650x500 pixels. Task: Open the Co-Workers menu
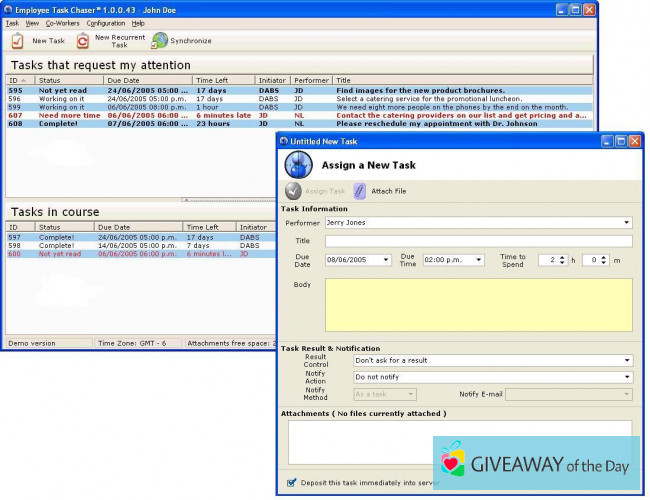click(x=63, y=23)
